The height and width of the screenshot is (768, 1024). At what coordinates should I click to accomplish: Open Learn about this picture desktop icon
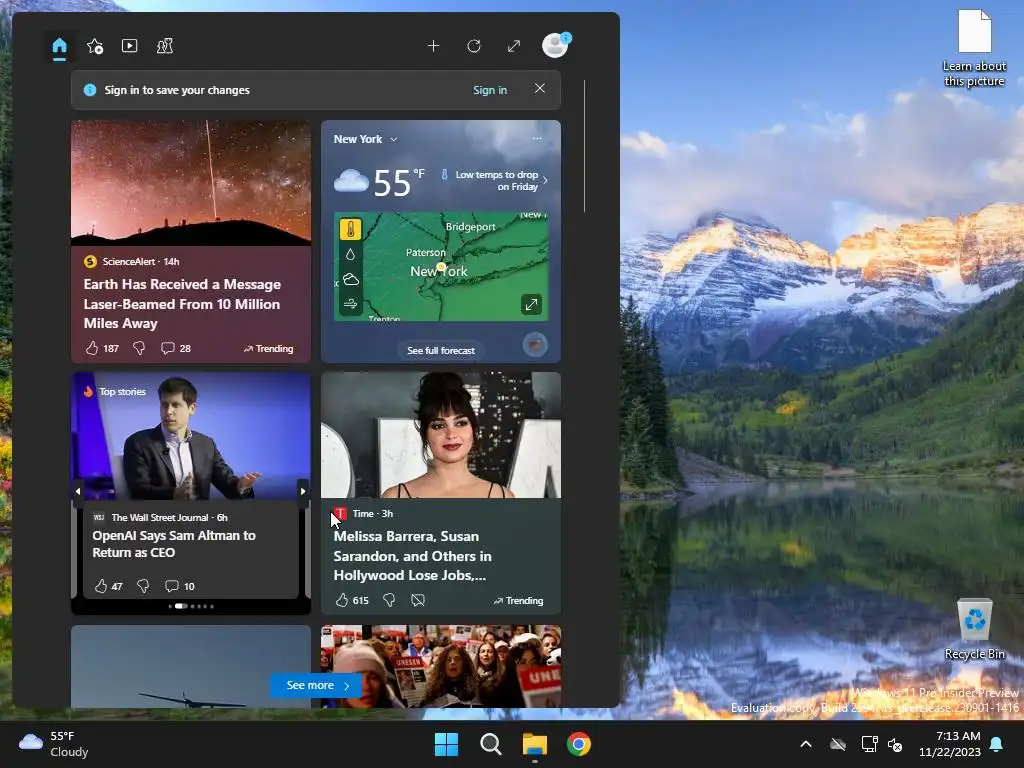974,49
